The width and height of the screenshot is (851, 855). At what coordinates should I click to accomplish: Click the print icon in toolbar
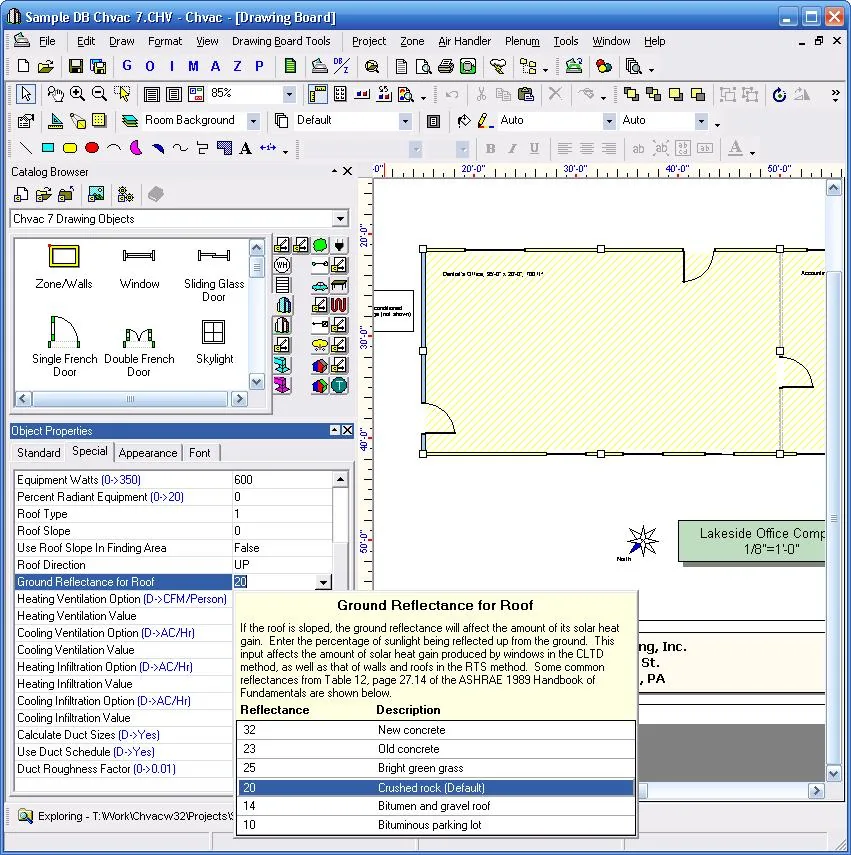coord(445,67)
